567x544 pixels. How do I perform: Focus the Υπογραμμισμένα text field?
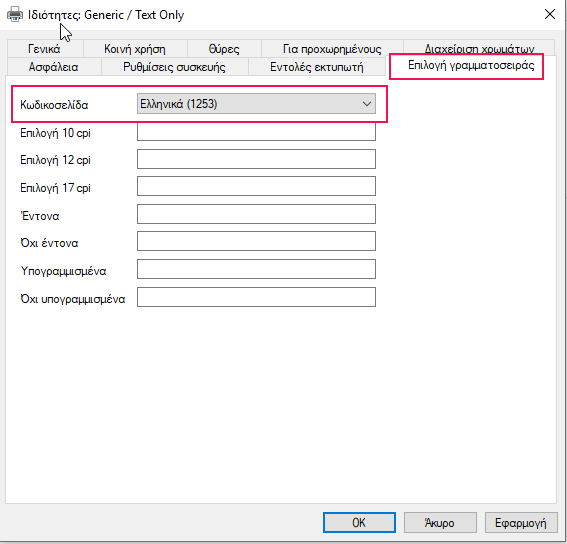(x=256, y=269)
